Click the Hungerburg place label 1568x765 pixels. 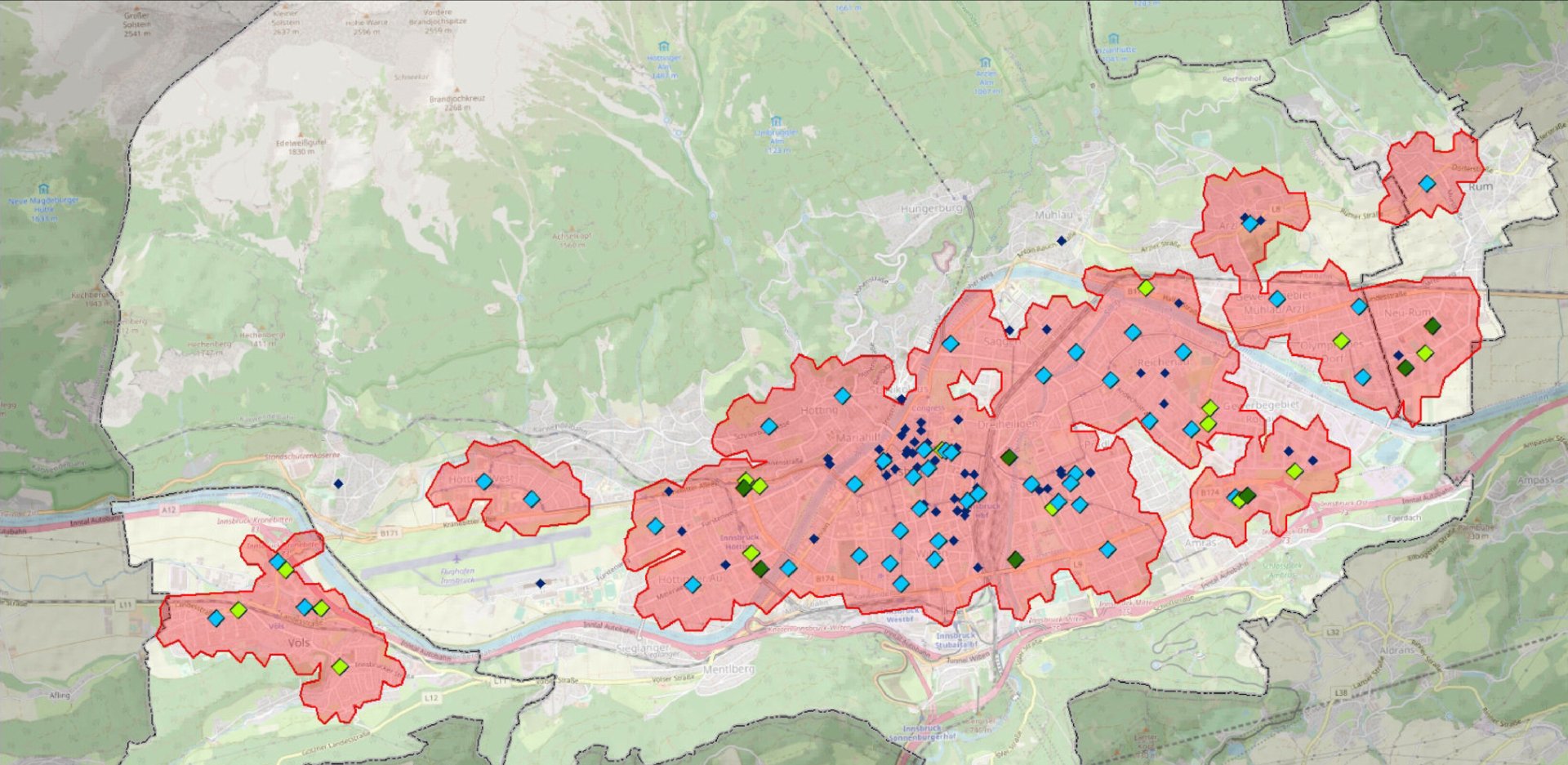point(931,209)
